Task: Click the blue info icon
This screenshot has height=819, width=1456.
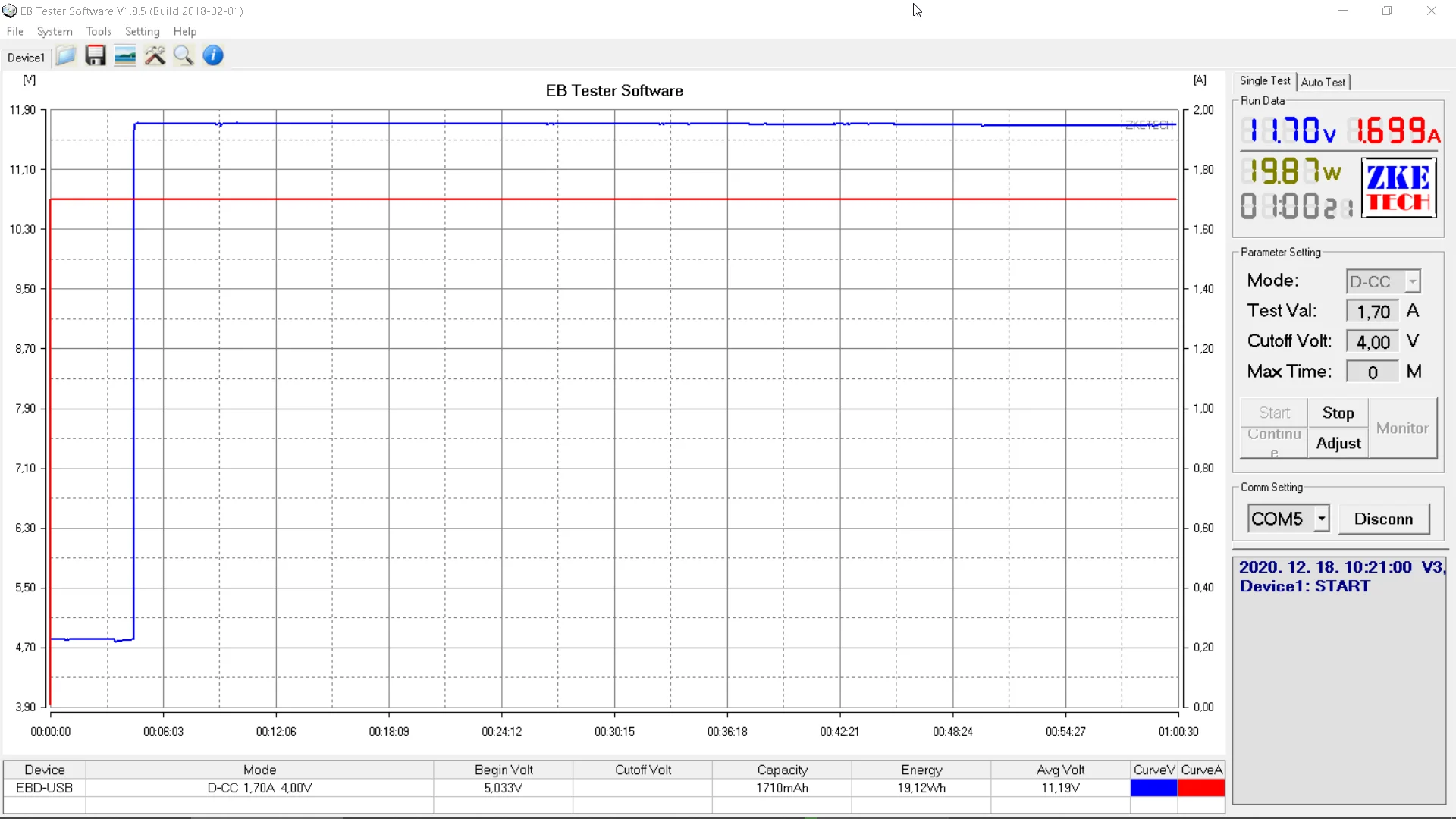Action: click(x=213, y=56)
